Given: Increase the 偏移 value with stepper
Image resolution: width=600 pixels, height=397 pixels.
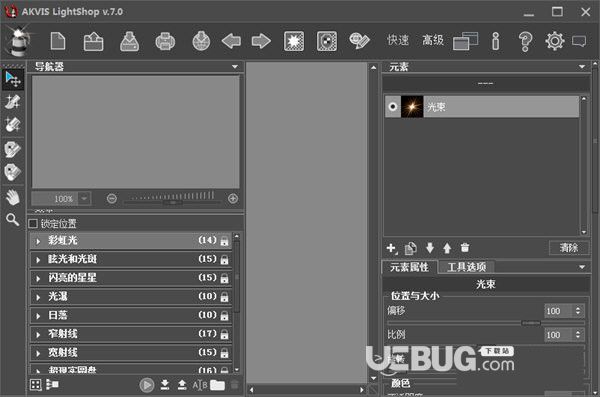Looking at the screenshot, I should [578, 308].
